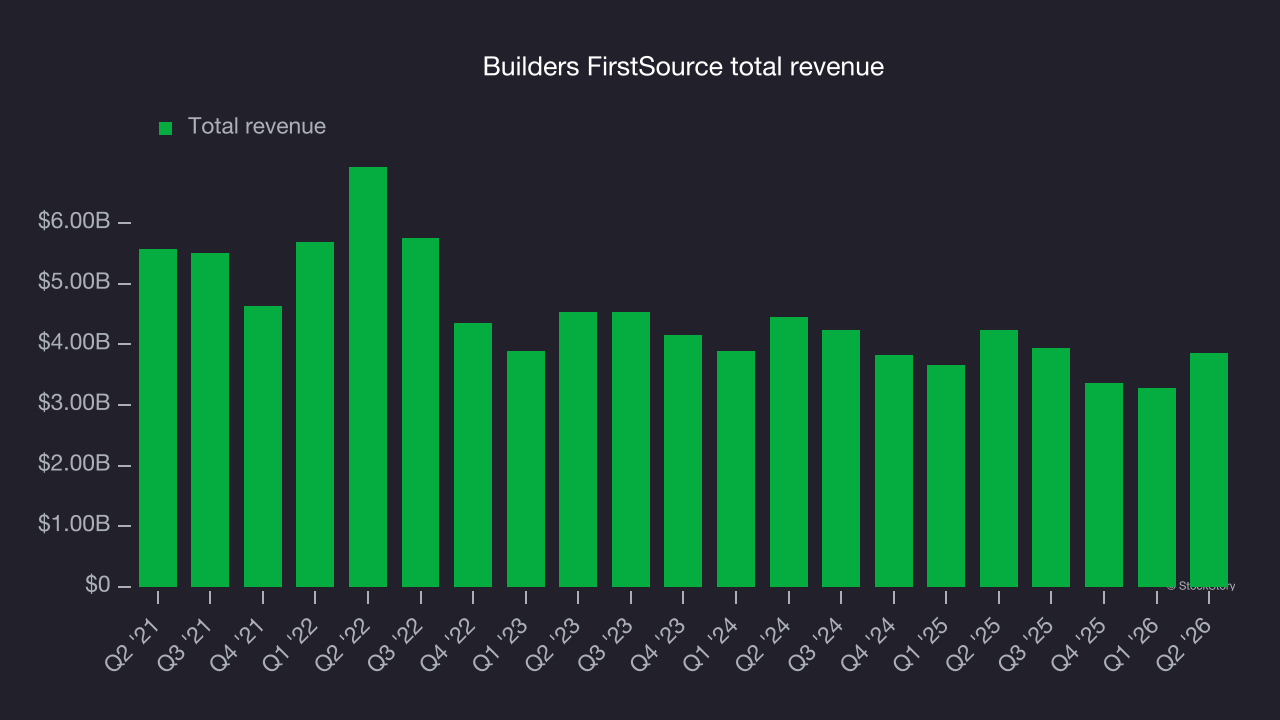Viewport: 1280px width, 720px height.
Task: Select the $2.00B y-axis label
Action: click(74, 465)
